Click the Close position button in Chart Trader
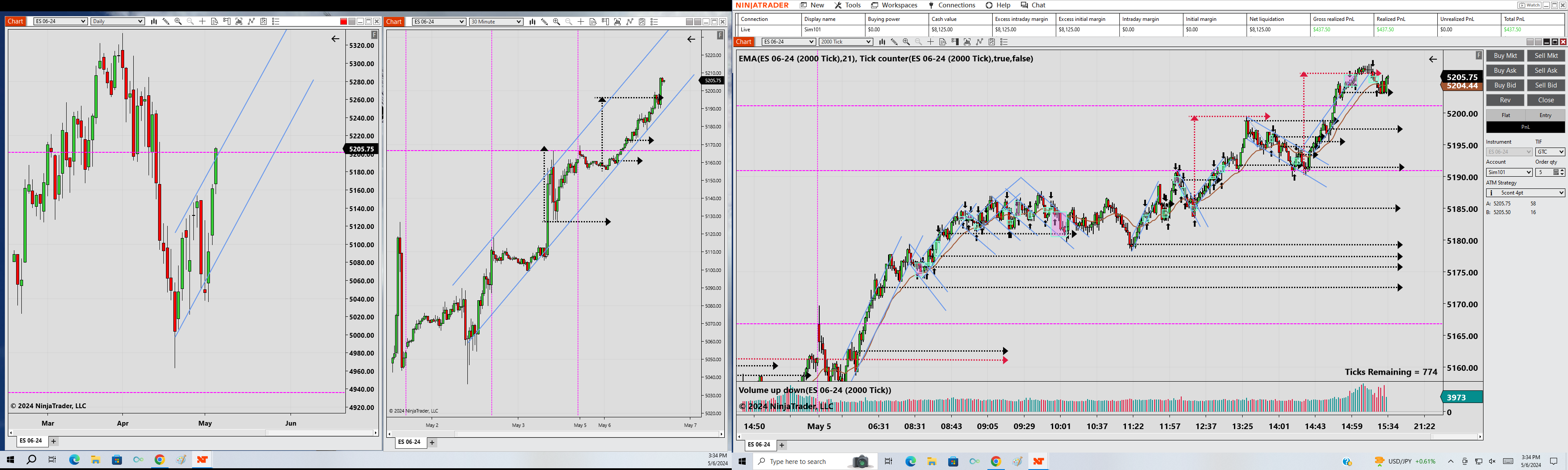The image size is (1568, 470). 1546,101
